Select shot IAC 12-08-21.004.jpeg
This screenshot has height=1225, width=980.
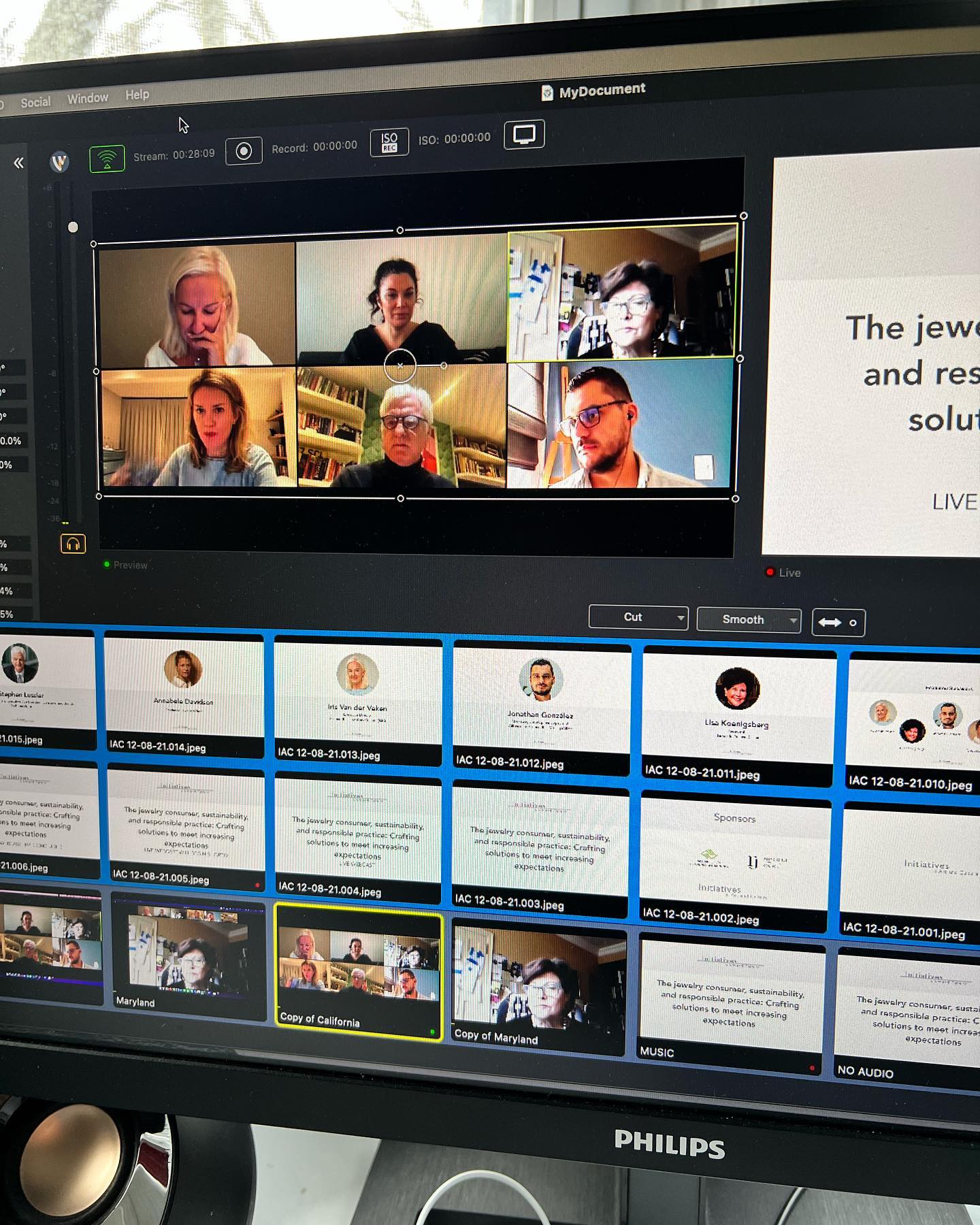point(359,838)
